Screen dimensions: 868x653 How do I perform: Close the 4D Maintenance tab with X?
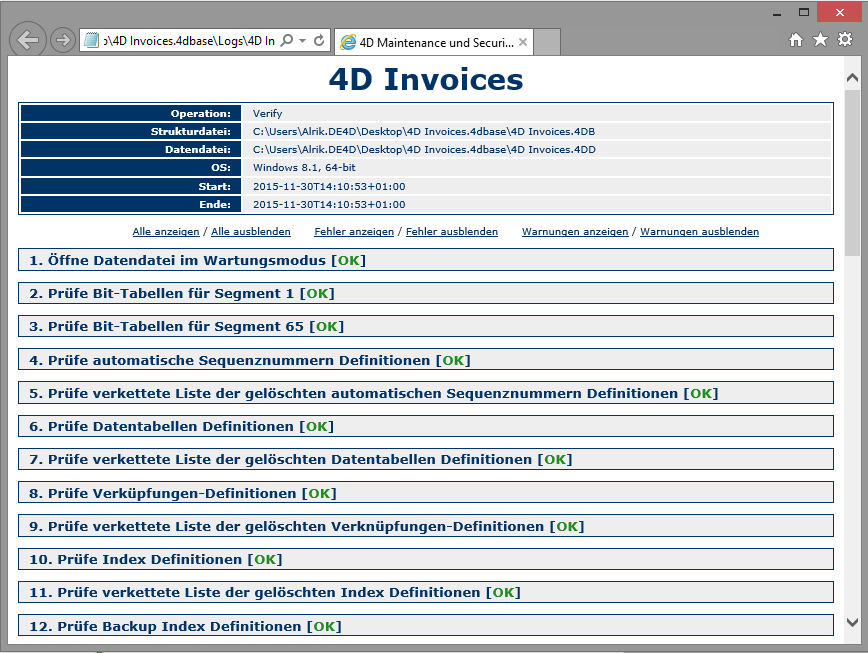pyautogui.click(x=523, y=42)
